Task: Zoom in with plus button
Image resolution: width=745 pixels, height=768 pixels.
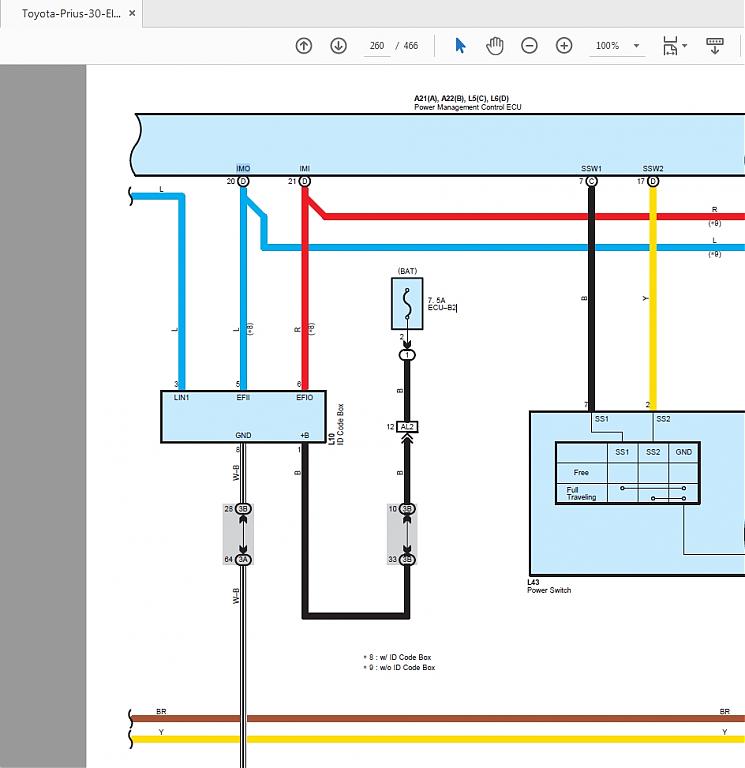Action: point(564,45)
